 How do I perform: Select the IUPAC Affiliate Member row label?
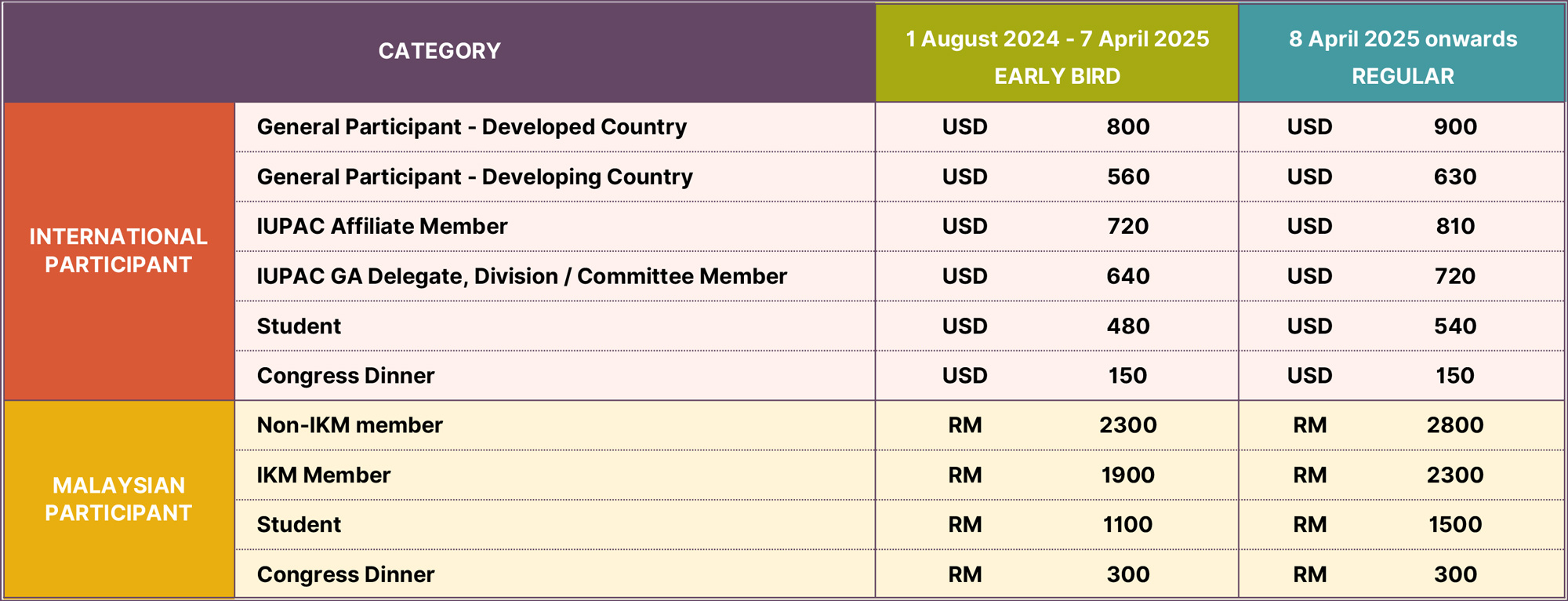click(382, 227)
